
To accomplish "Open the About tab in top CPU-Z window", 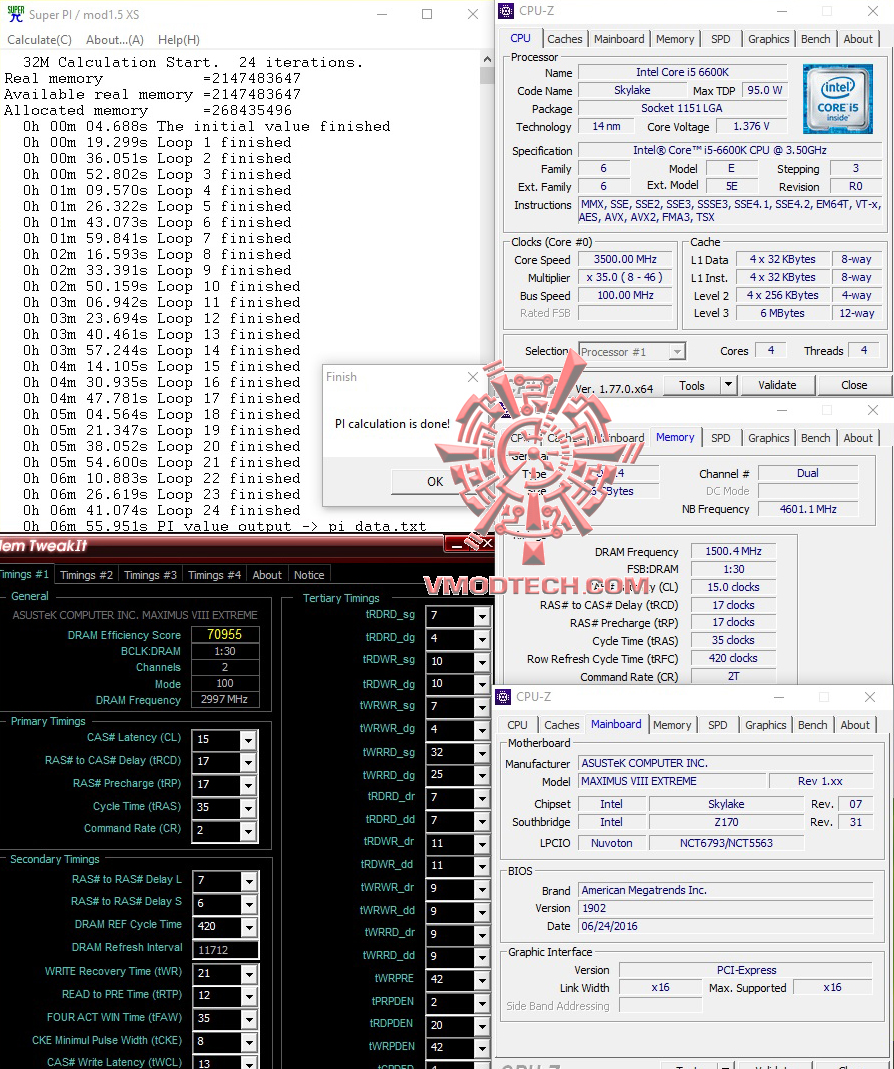I will 857,39.
